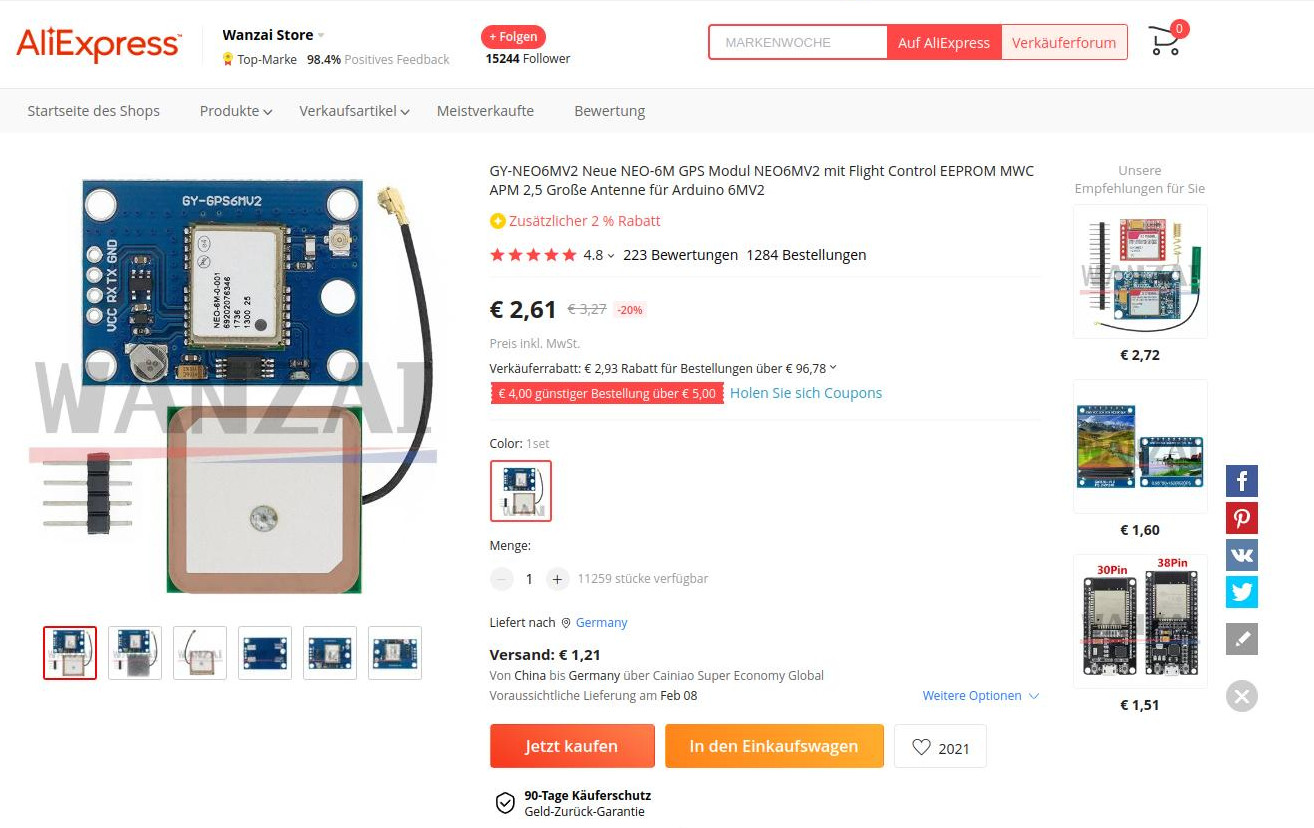The image size is (1314, 828).
Task: Expand the Produkte dropdown menu
Action: (x=236, y=111)
